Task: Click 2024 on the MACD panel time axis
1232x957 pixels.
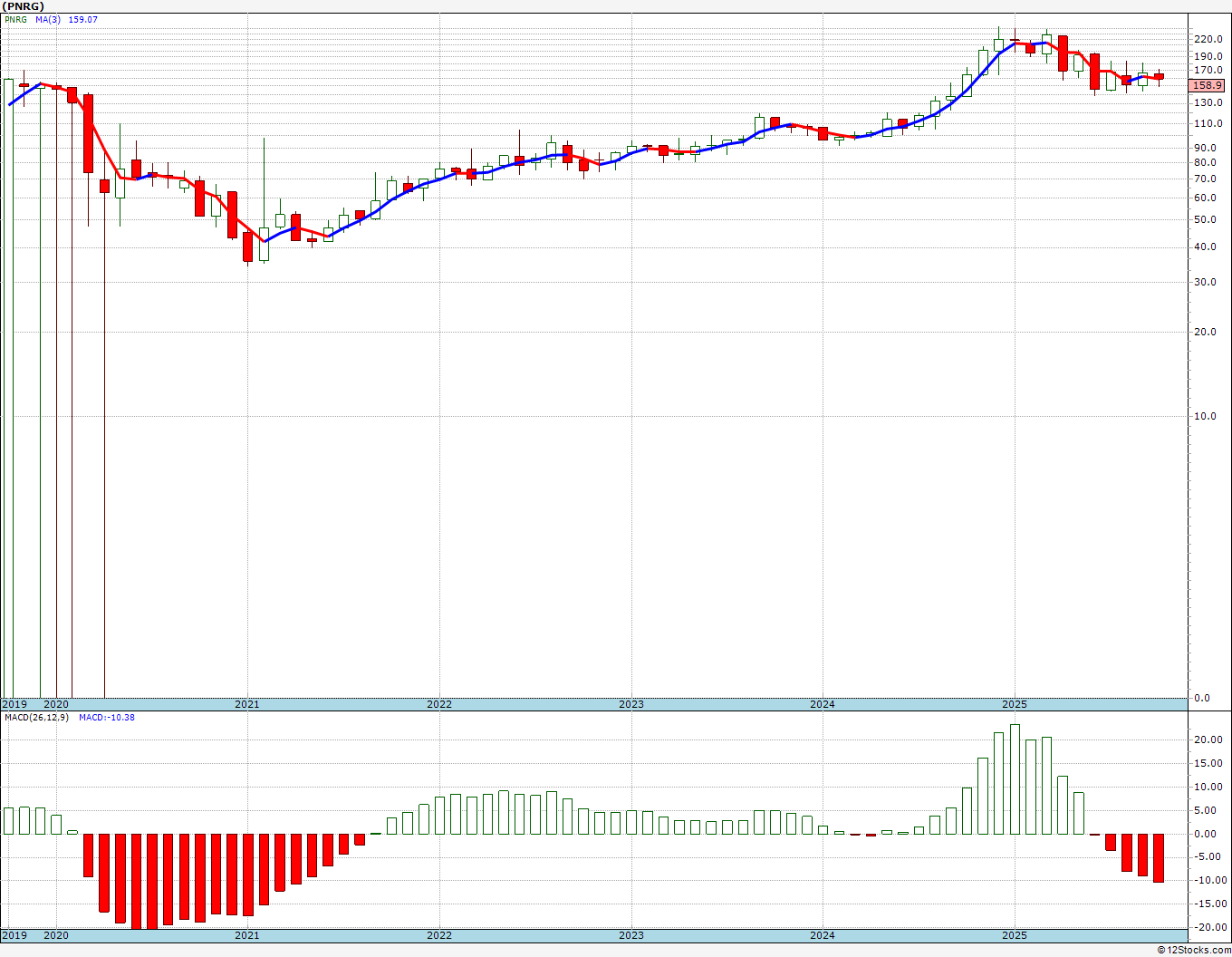Action: coord(823,935)
